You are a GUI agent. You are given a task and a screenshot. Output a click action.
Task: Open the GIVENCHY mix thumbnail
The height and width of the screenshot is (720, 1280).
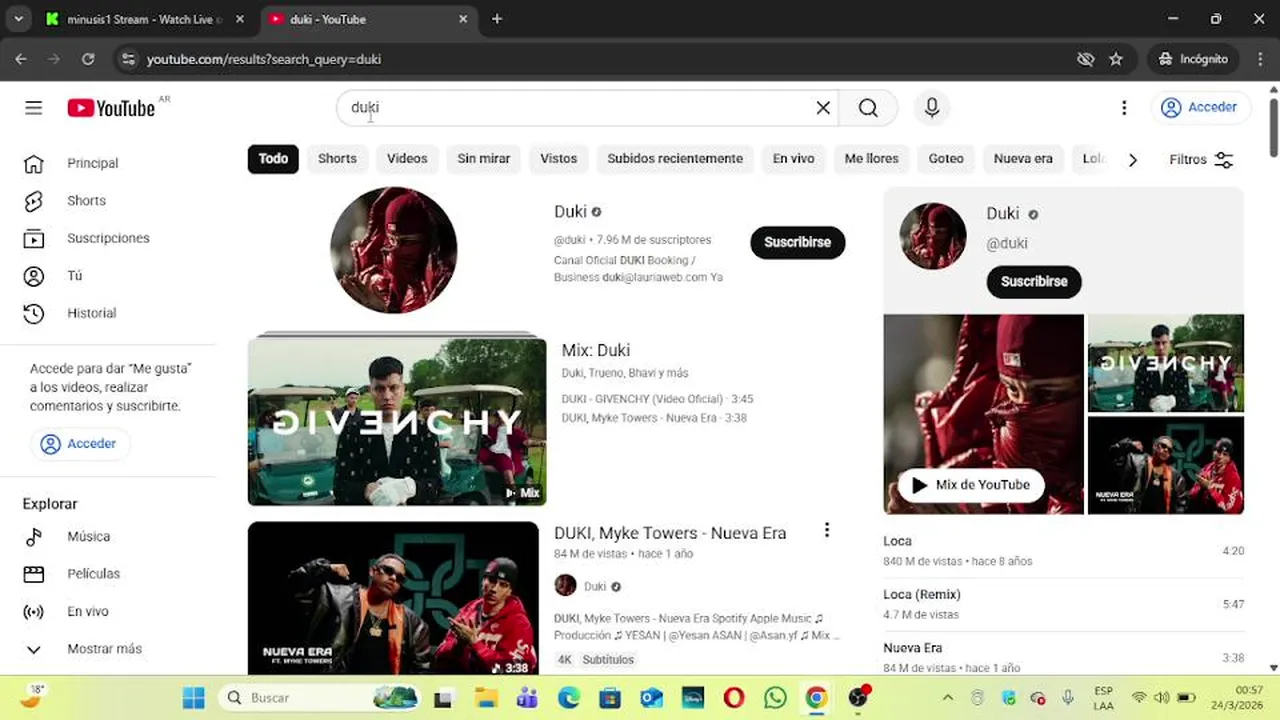pyautogui.click(x=397, y=421)
